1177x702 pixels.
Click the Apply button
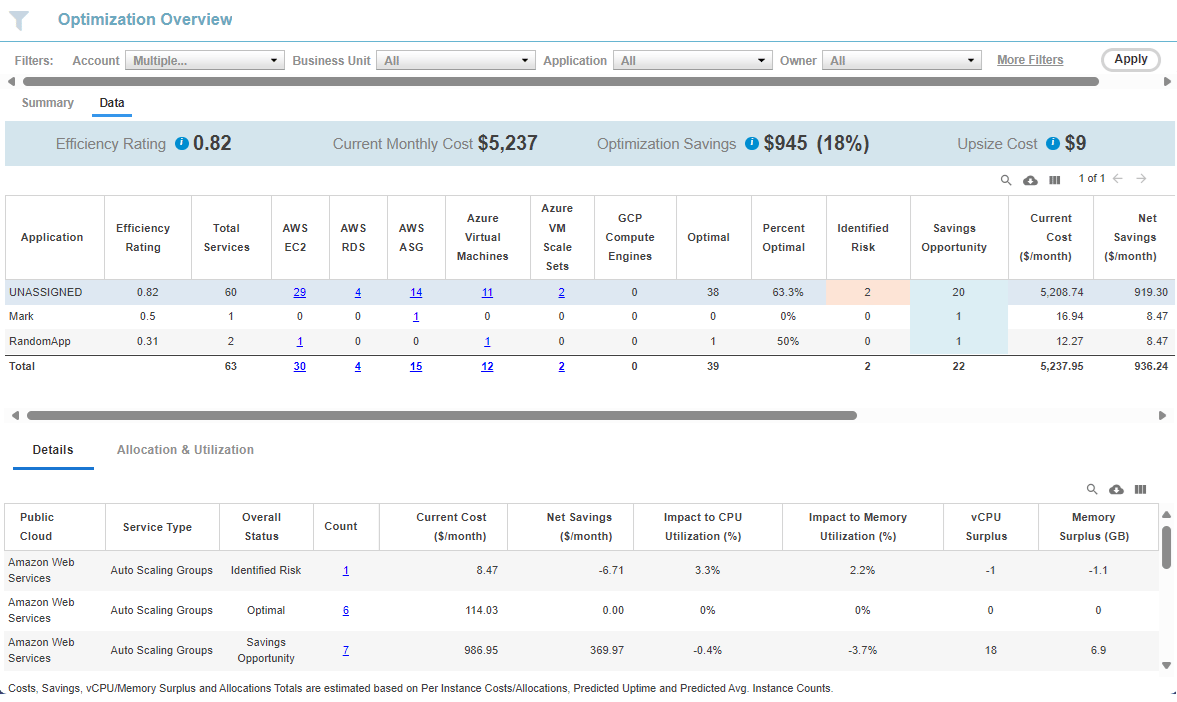(1130, 59)
